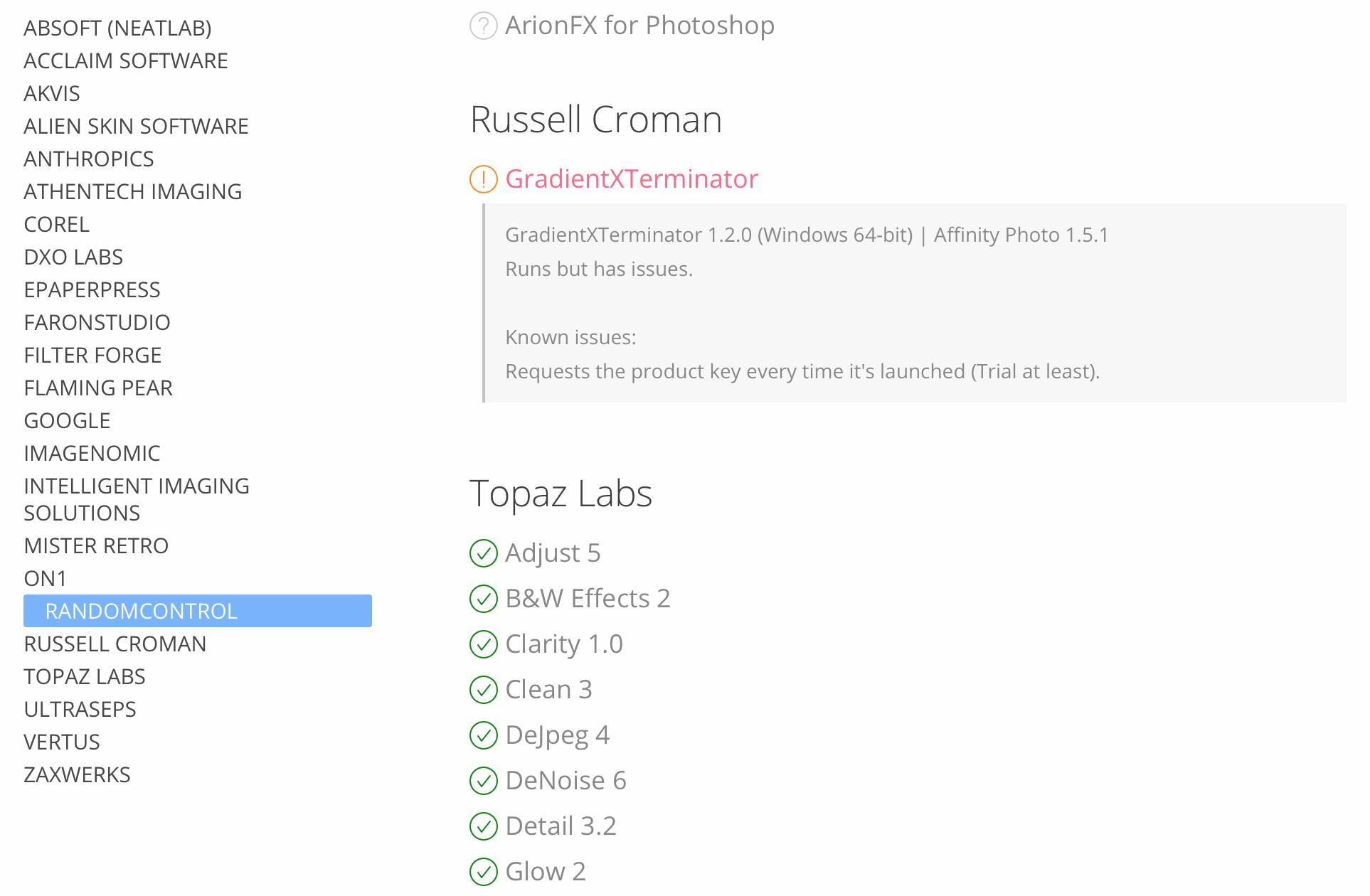1370x896 pixels.
Task: Expand the ArionFX for Photoshop entry
Action: point(639,26)
